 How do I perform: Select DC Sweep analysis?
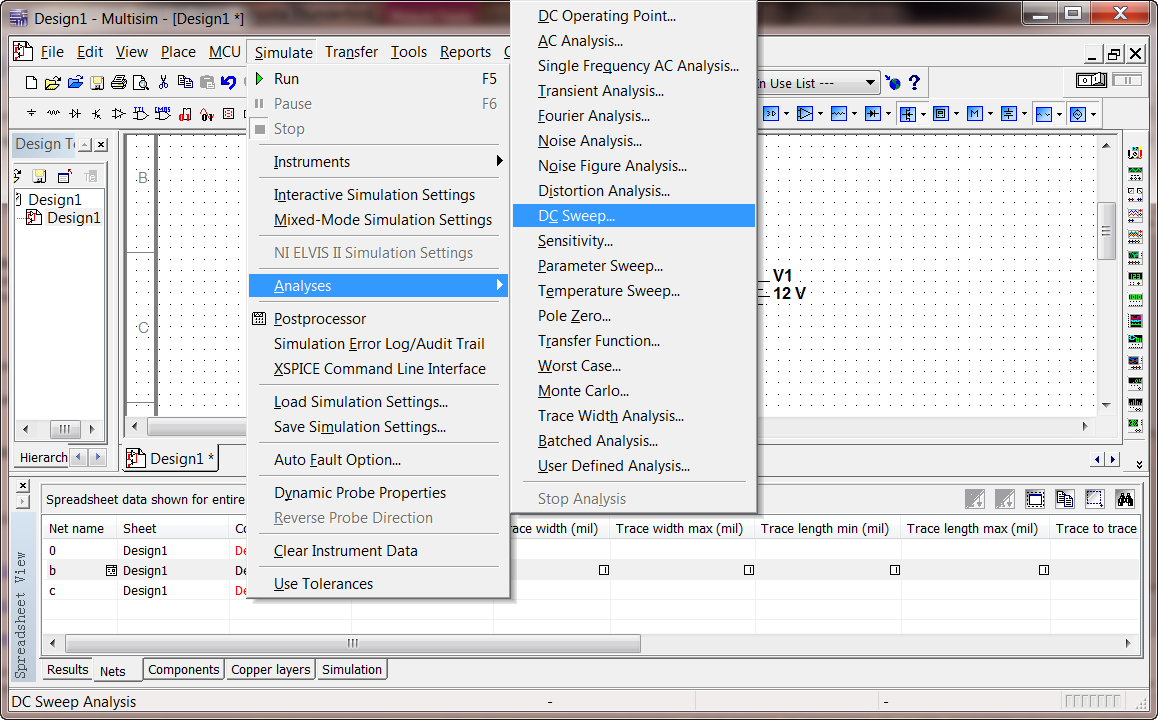click(x=634, y=216)
